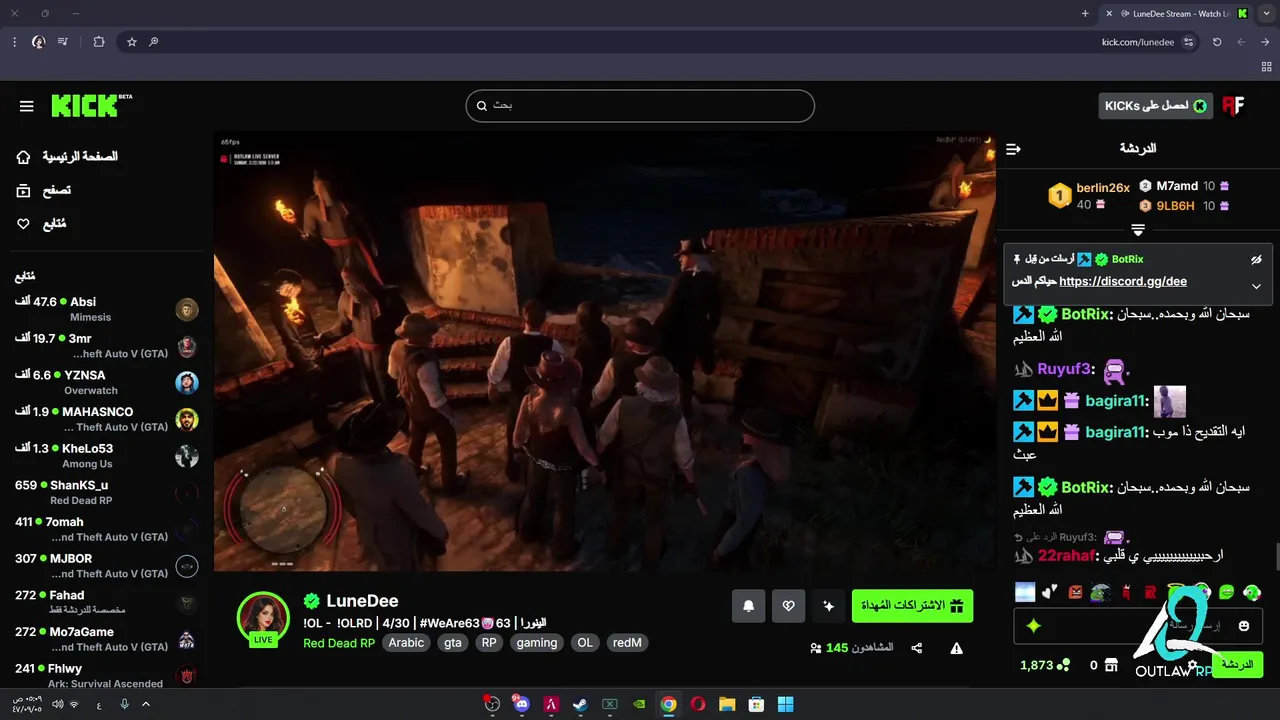Insert the Pepe umbrella emote

(x=1100, y=592)
